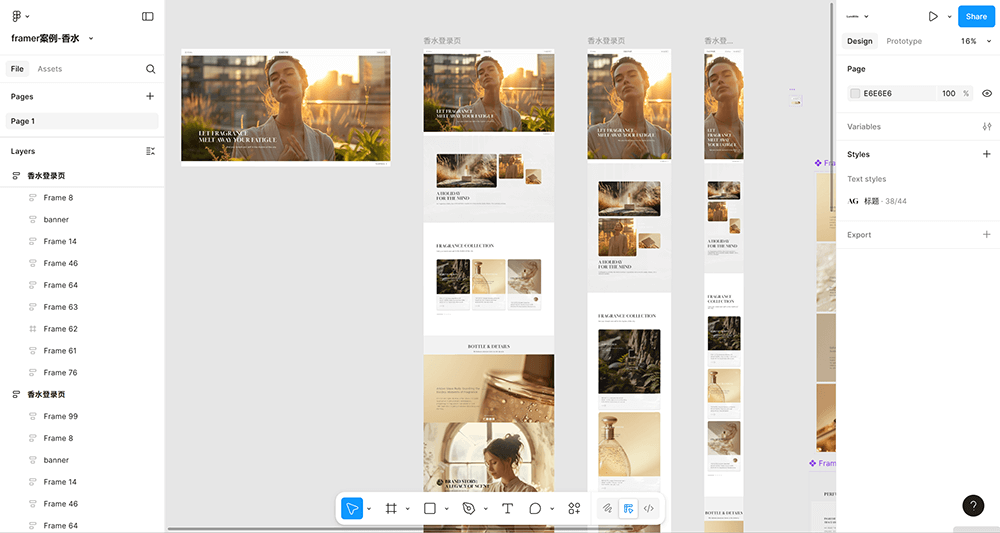This screenshot has height=533, width=1000.
Task: Expand shape tool options arrow
Action: 446,509
